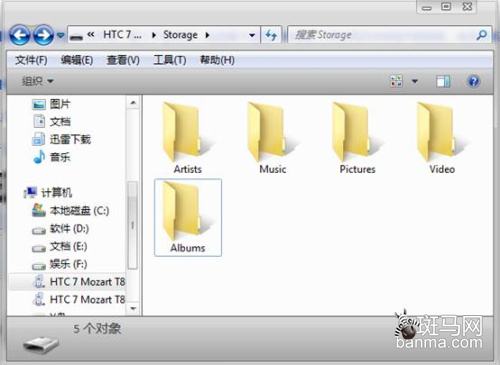Select 文档 (E:) drive
This screenshot has width=500, height=365.
60,247
